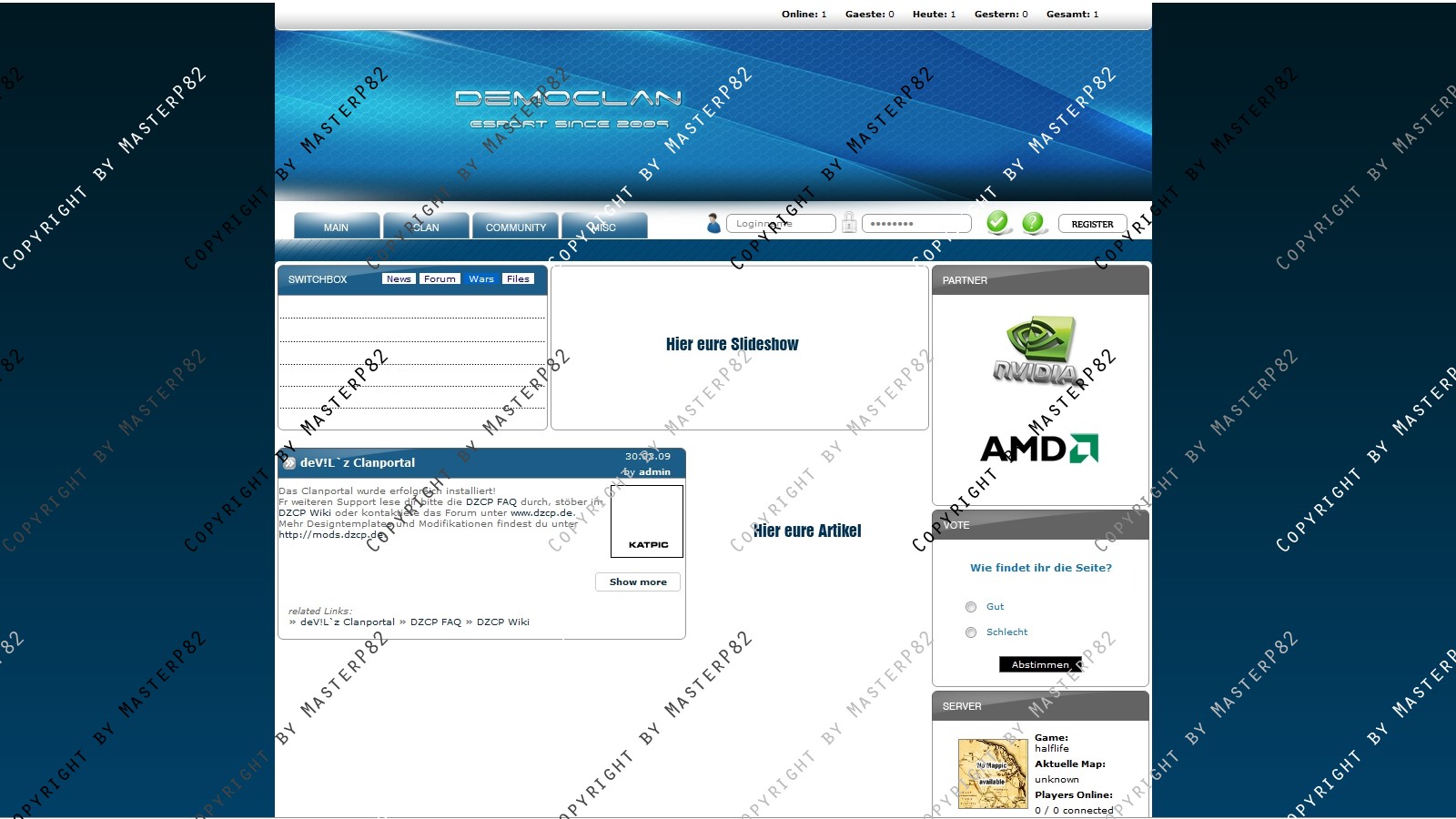Viewport: 1456px width, 819px height.
Task: Click the AMD partner logo
Action: pos(1039,449)
